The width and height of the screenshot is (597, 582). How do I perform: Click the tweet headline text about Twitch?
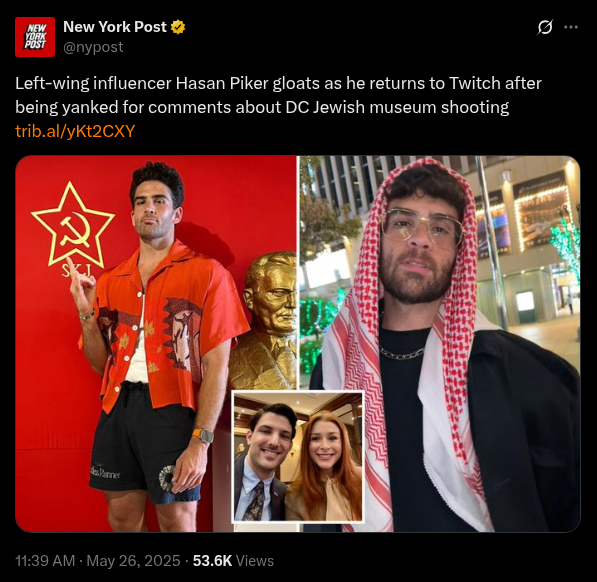[278, 95]
